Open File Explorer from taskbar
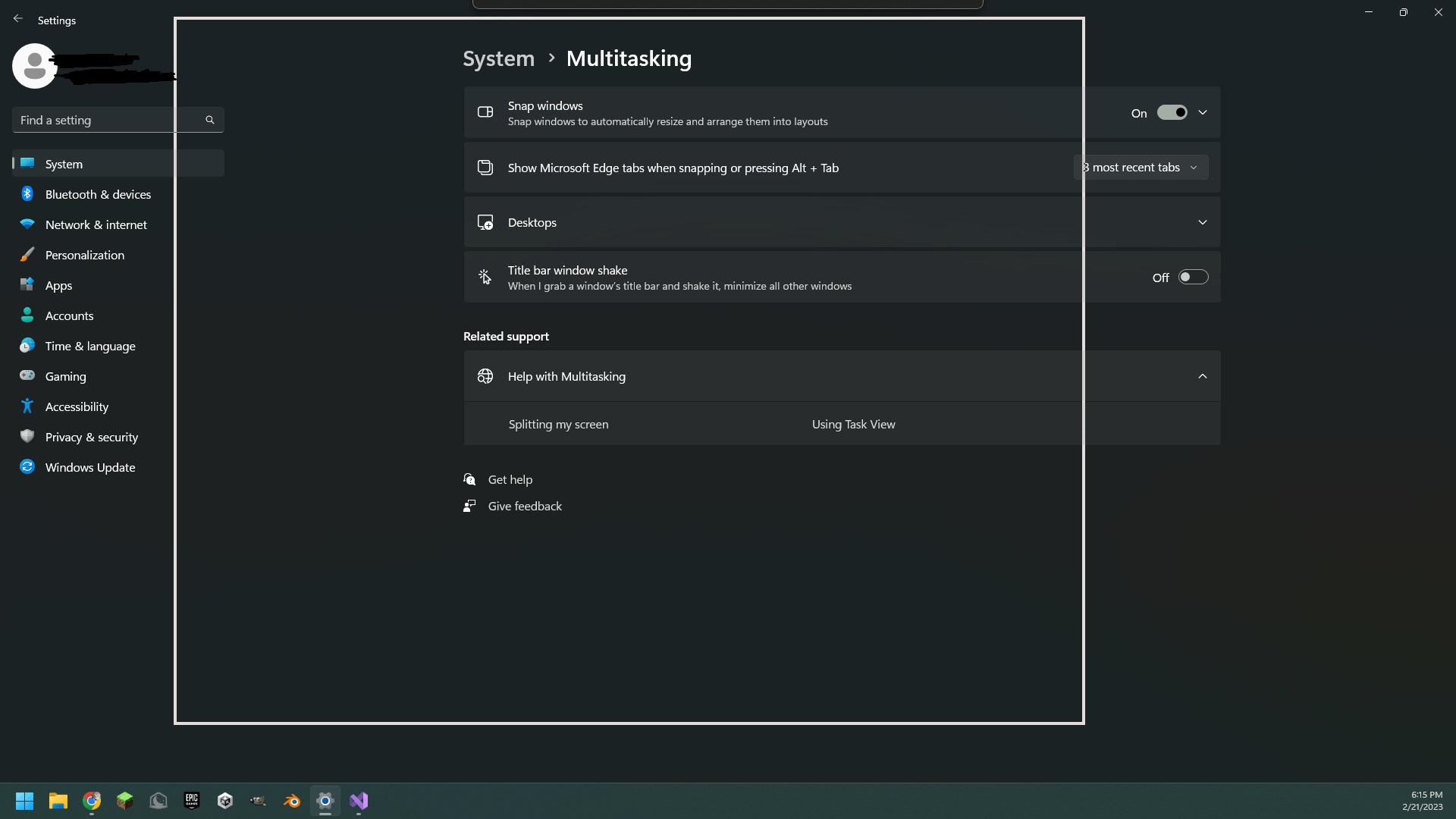1456x819 pixels. 58,801
